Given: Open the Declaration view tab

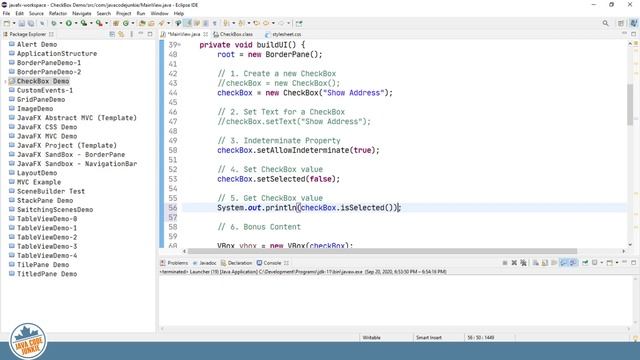Looking at the screenshot, I should coord(237,263).
